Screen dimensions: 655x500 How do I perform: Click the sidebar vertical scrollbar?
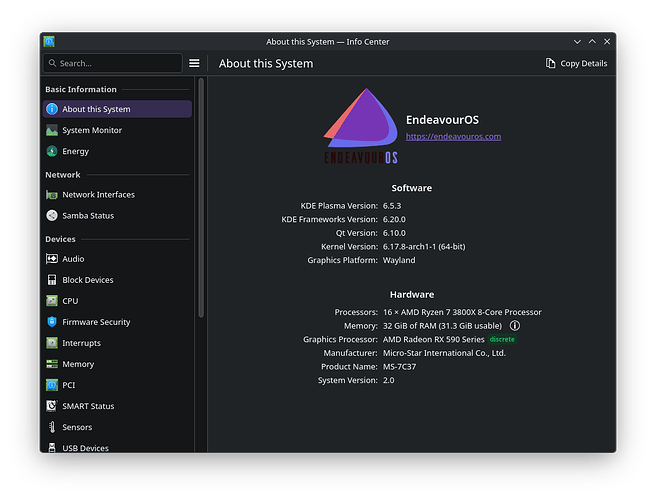200,200
